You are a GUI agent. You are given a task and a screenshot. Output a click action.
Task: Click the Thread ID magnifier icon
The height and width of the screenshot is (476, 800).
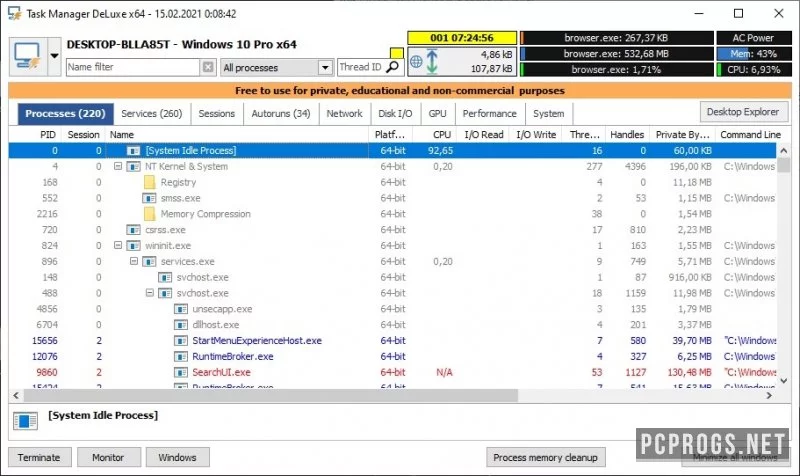392,67
